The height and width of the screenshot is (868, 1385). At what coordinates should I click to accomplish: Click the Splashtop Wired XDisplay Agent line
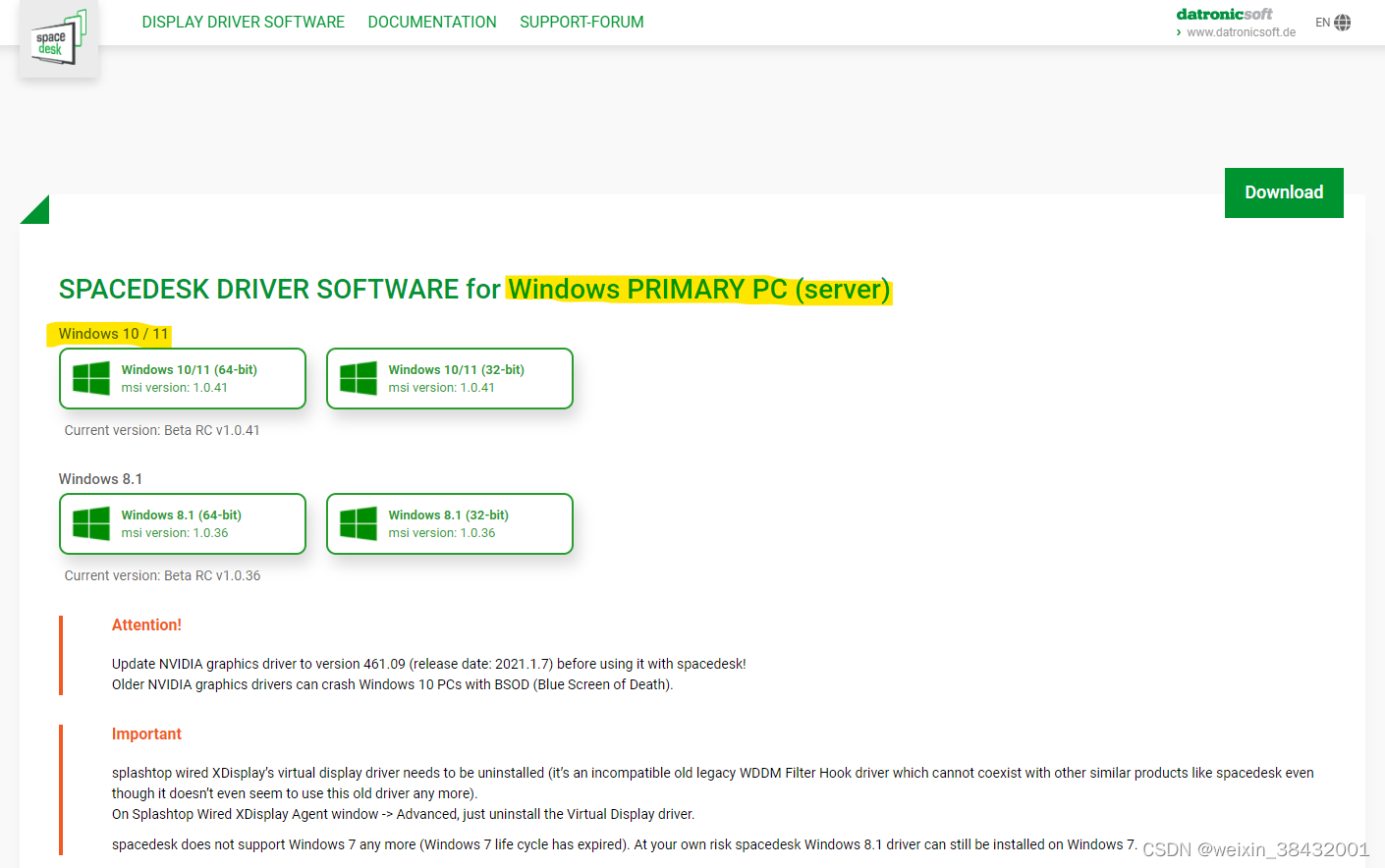pyautogui.click(x=403, y=814)
